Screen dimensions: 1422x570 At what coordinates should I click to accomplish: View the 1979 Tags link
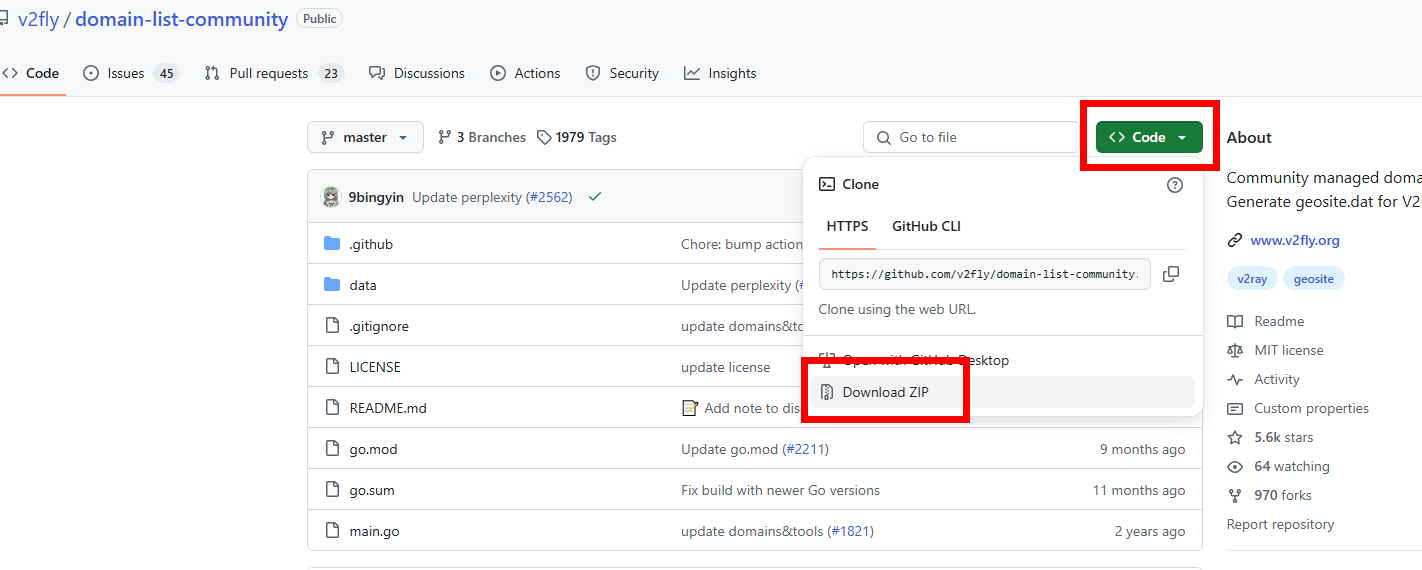tap(577, 137)
